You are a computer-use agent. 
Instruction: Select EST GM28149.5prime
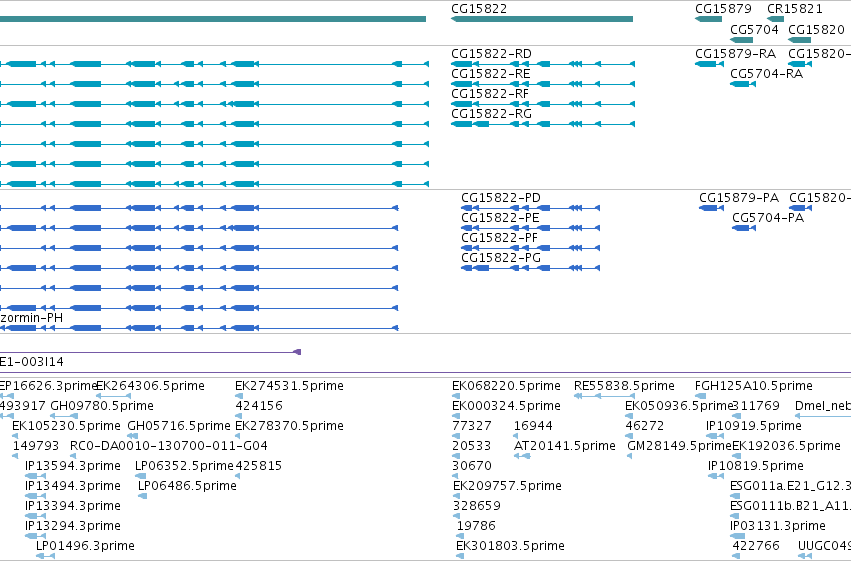pyautogui.click(x=679, y=446)
